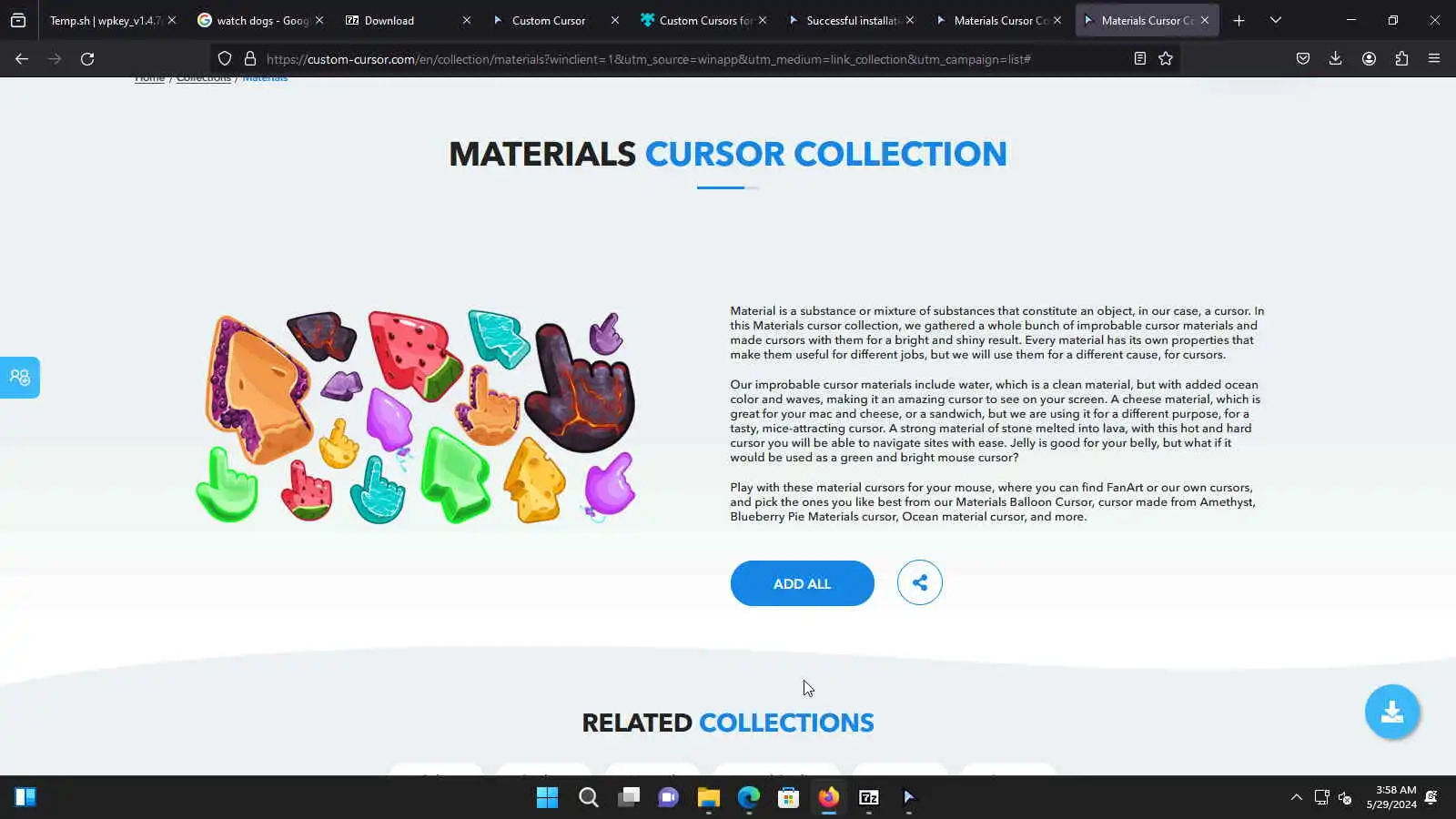
Task: Click the share icon beside ADD ALL
Action: [919, 582]
